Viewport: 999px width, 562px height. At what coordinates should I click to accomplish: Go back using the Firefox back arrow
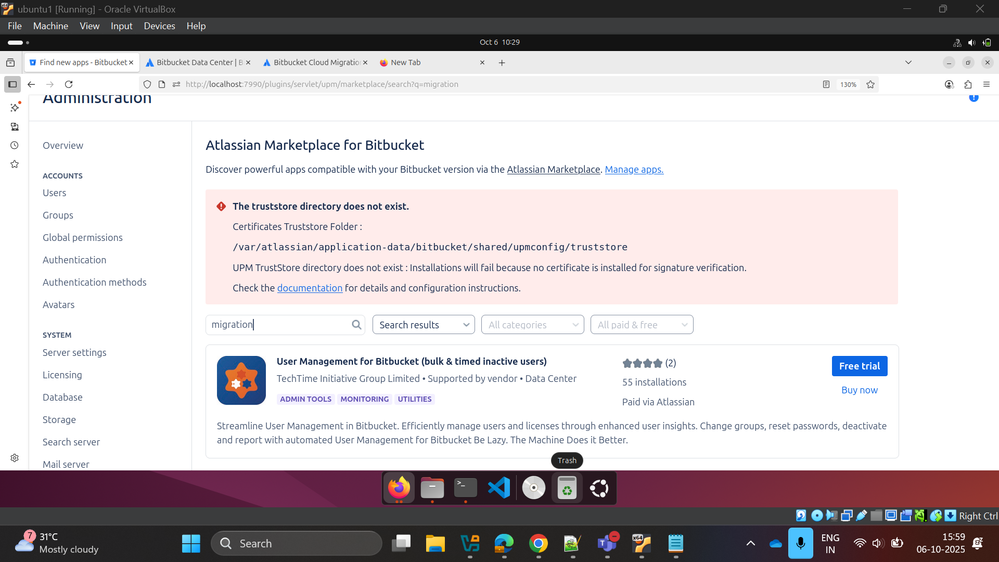pyautogui.click(x=31, y=84)
